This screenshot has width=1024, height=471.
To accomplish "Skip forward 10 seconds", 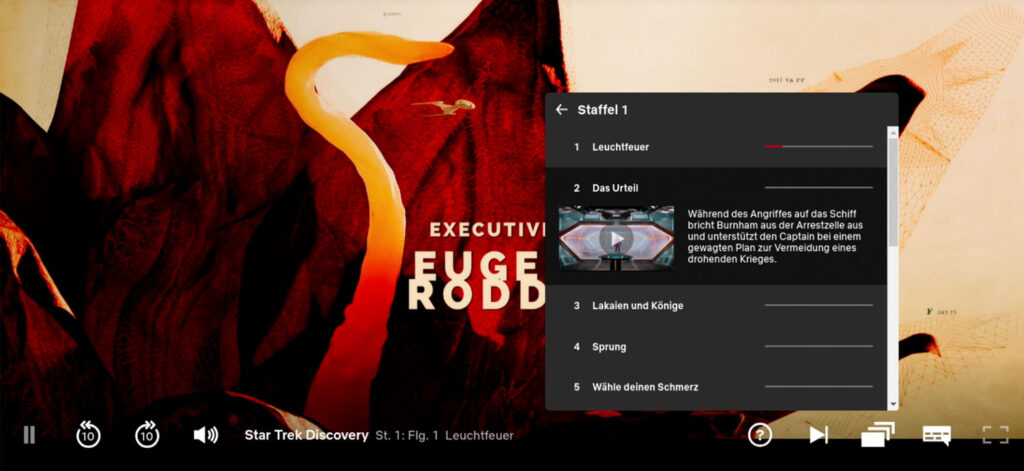I will 147,435.
